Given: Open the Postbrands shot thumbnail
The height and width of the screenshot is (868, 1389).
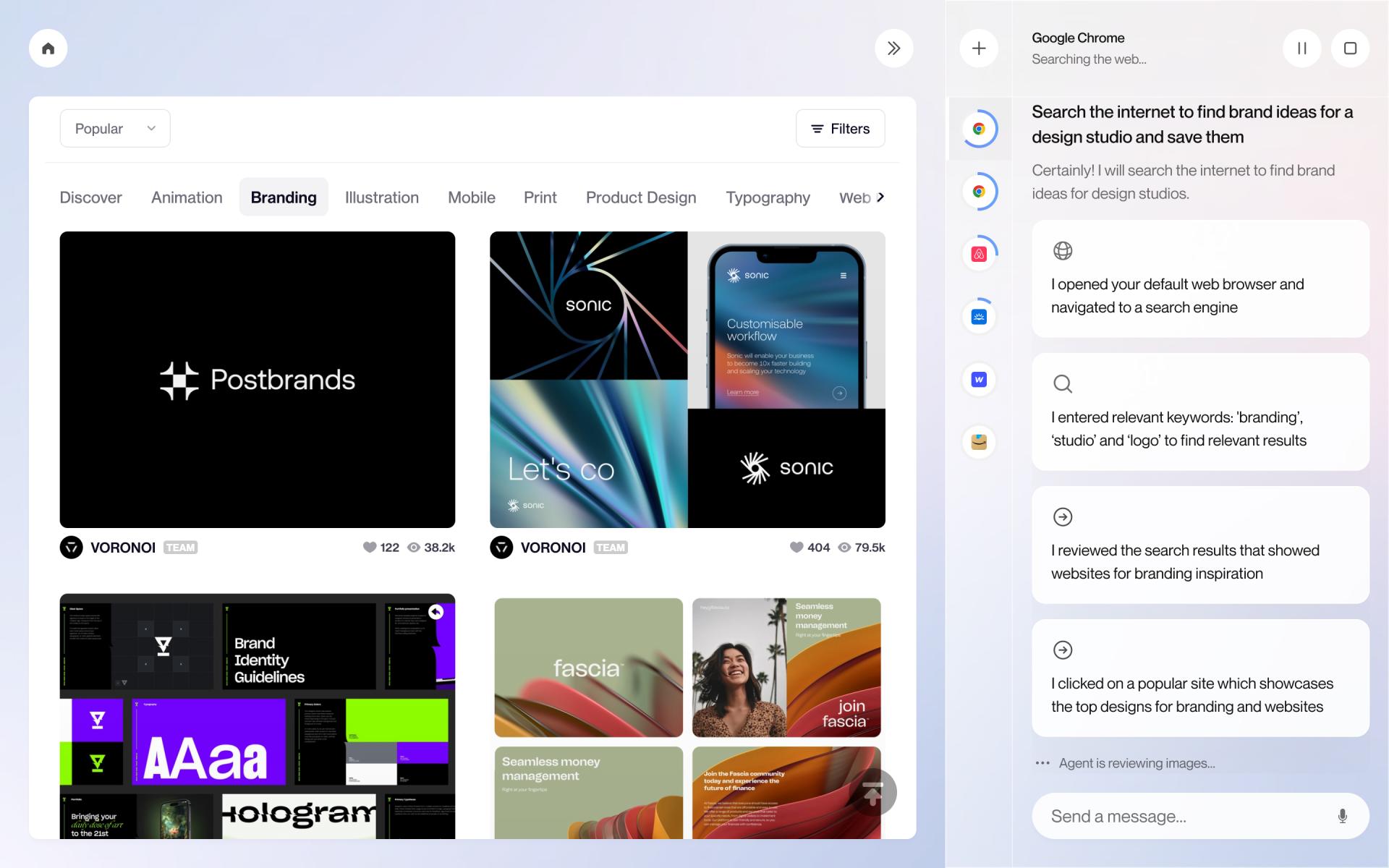Looking at the screenshot, I should (258, 380).
